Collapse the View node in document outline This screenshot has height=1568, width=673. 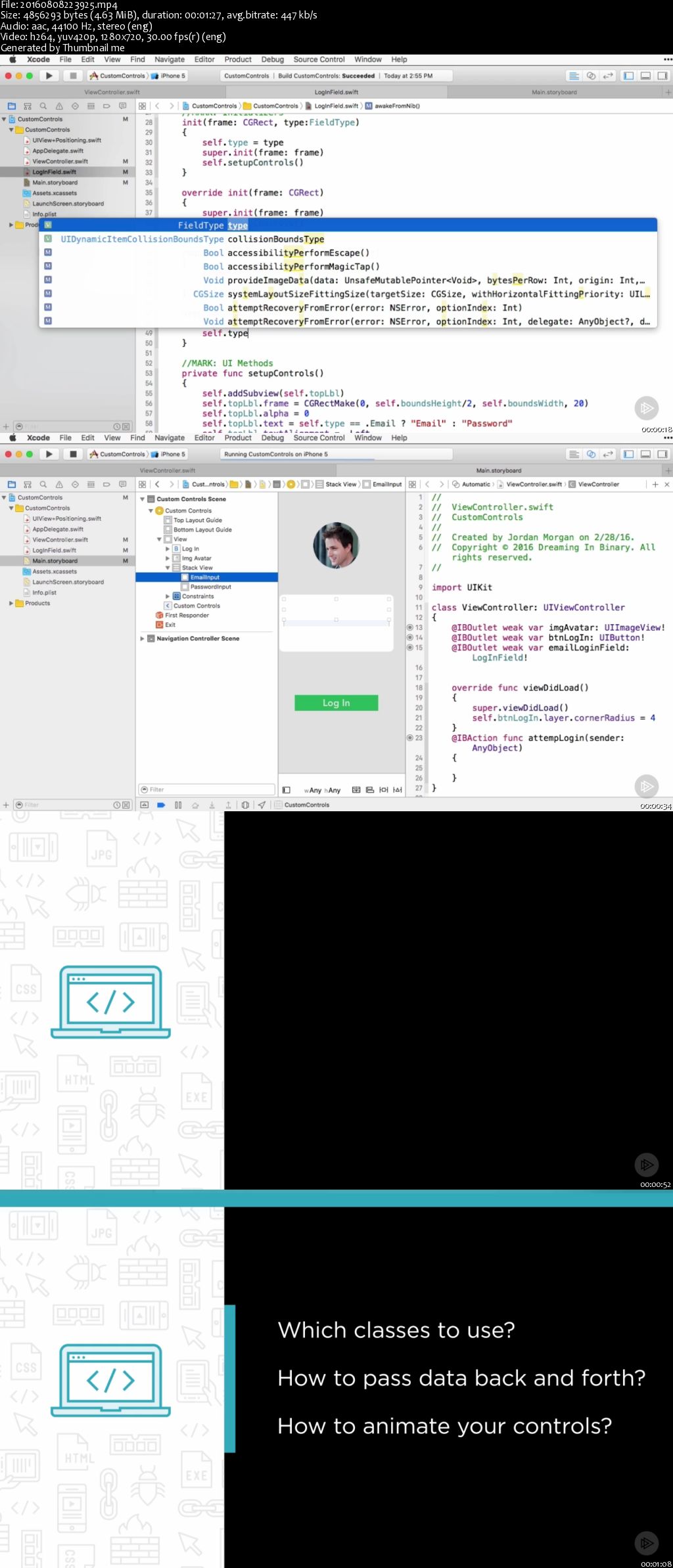tap(159, 539)
